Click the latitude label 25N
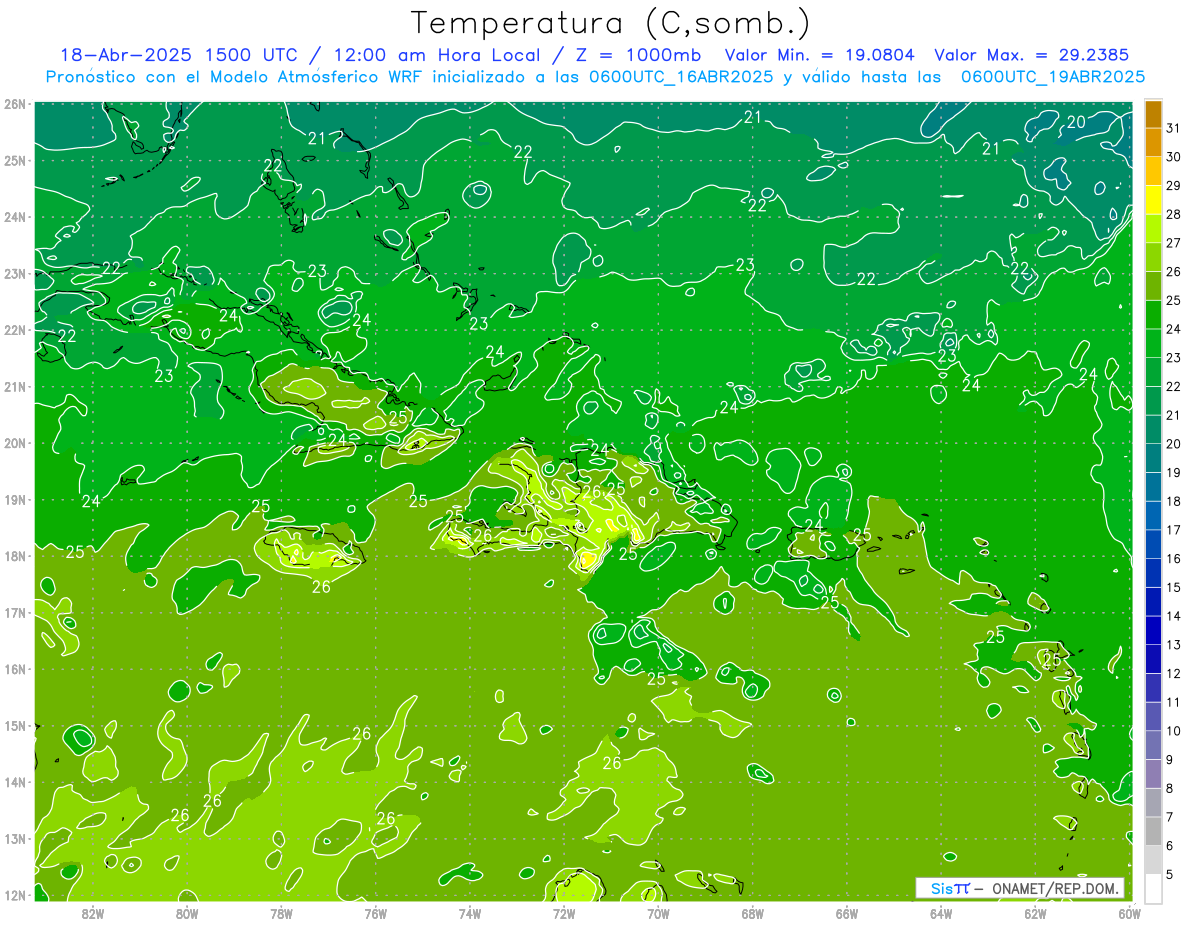Viewport: 1200px width, 927px height. coord(15,160)
